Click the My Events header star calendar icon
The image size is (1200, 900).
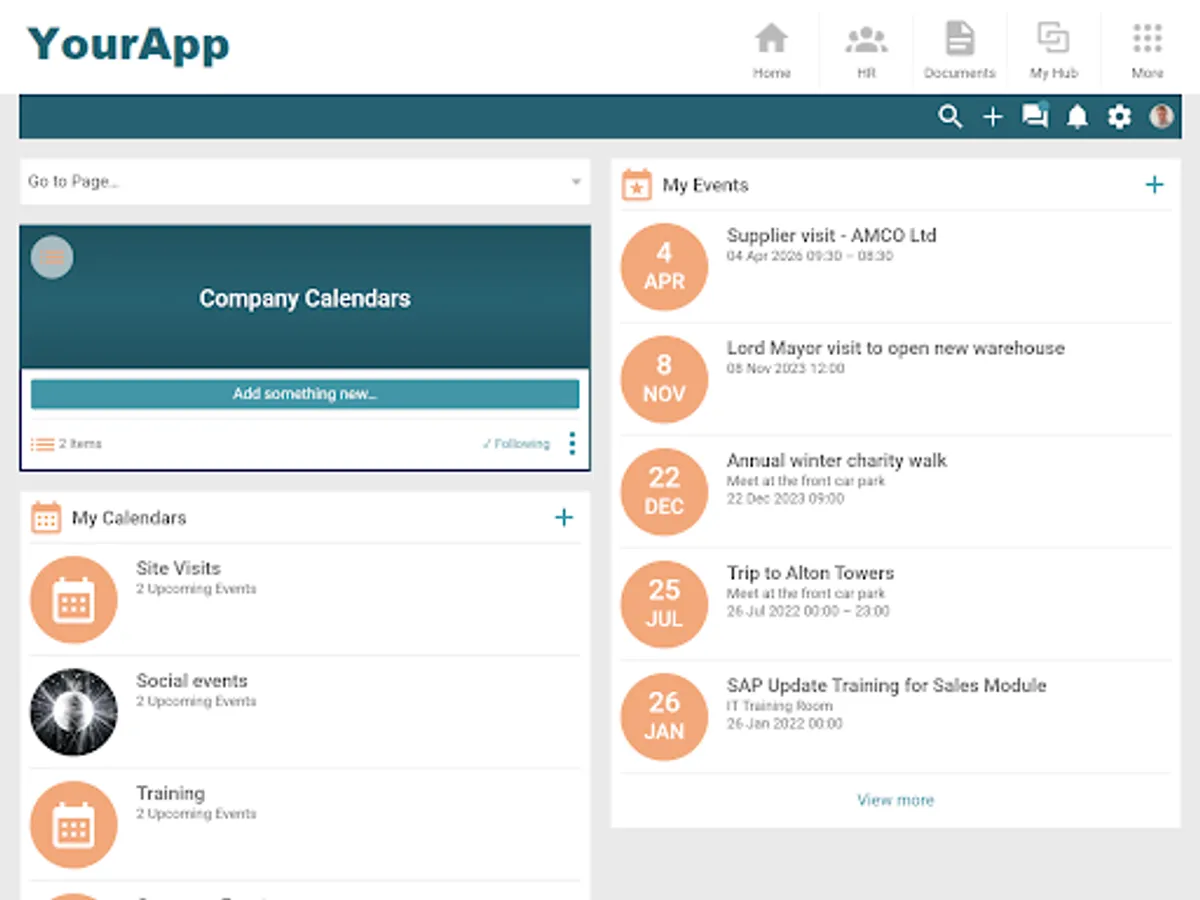(637, 185)
